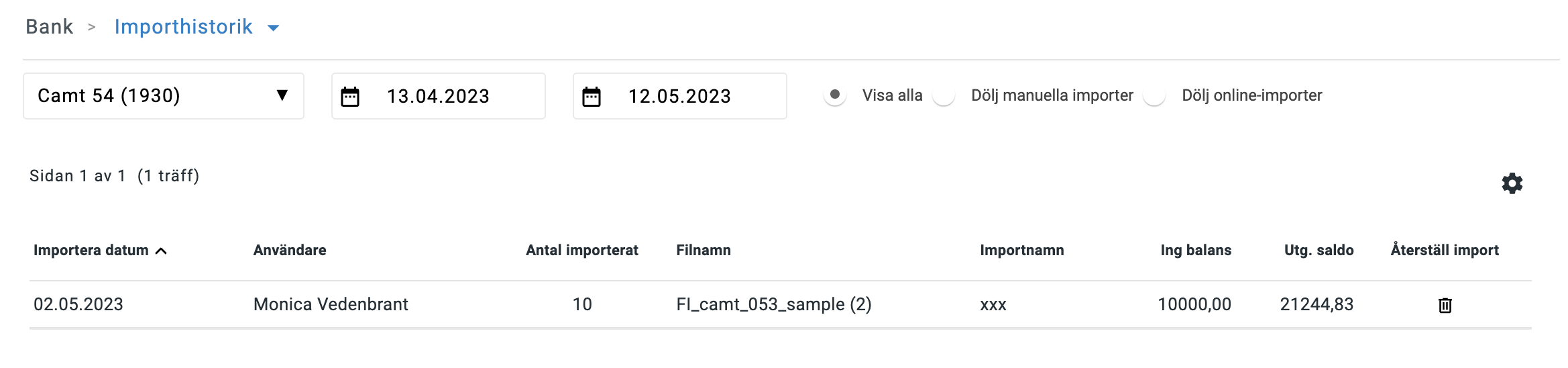Screen dimensions: 1568x368
Task: Expand the Importhistorik breadcrumb dropdown arrow
Action: [x=273, y=28]
